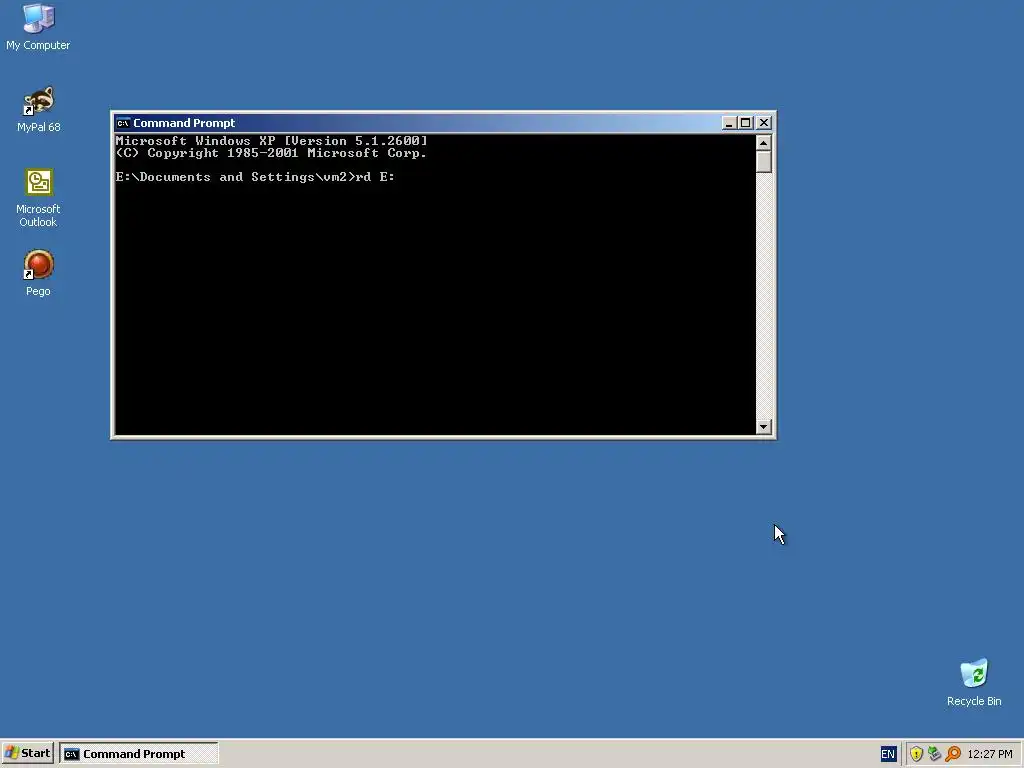Select the Pego shortcut icon
1024x768 pixels.
[x=38, y=273]
